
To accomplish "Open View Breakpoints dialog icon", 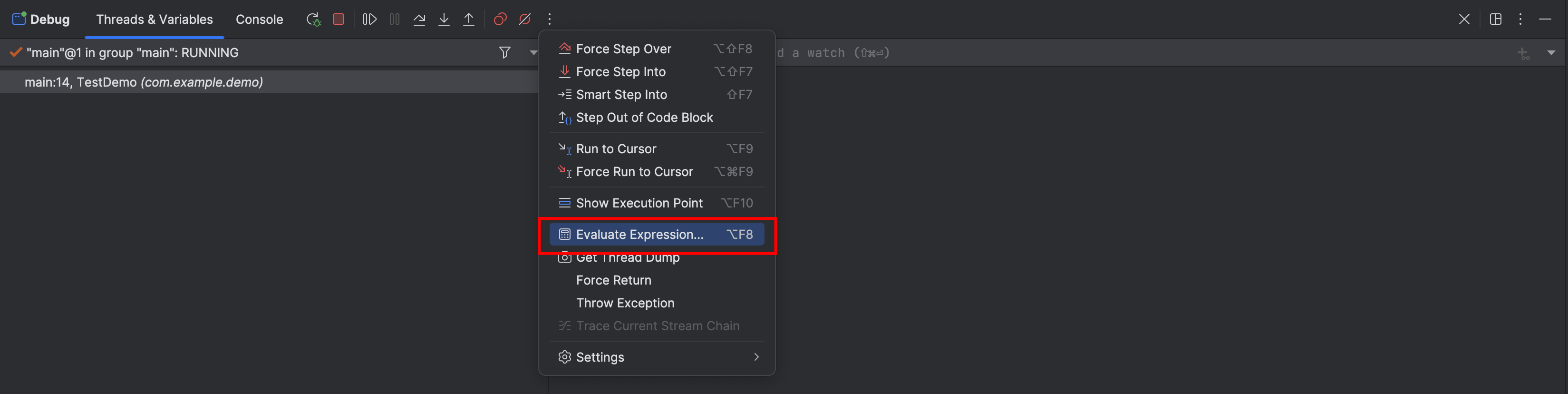I will point(500,20).
